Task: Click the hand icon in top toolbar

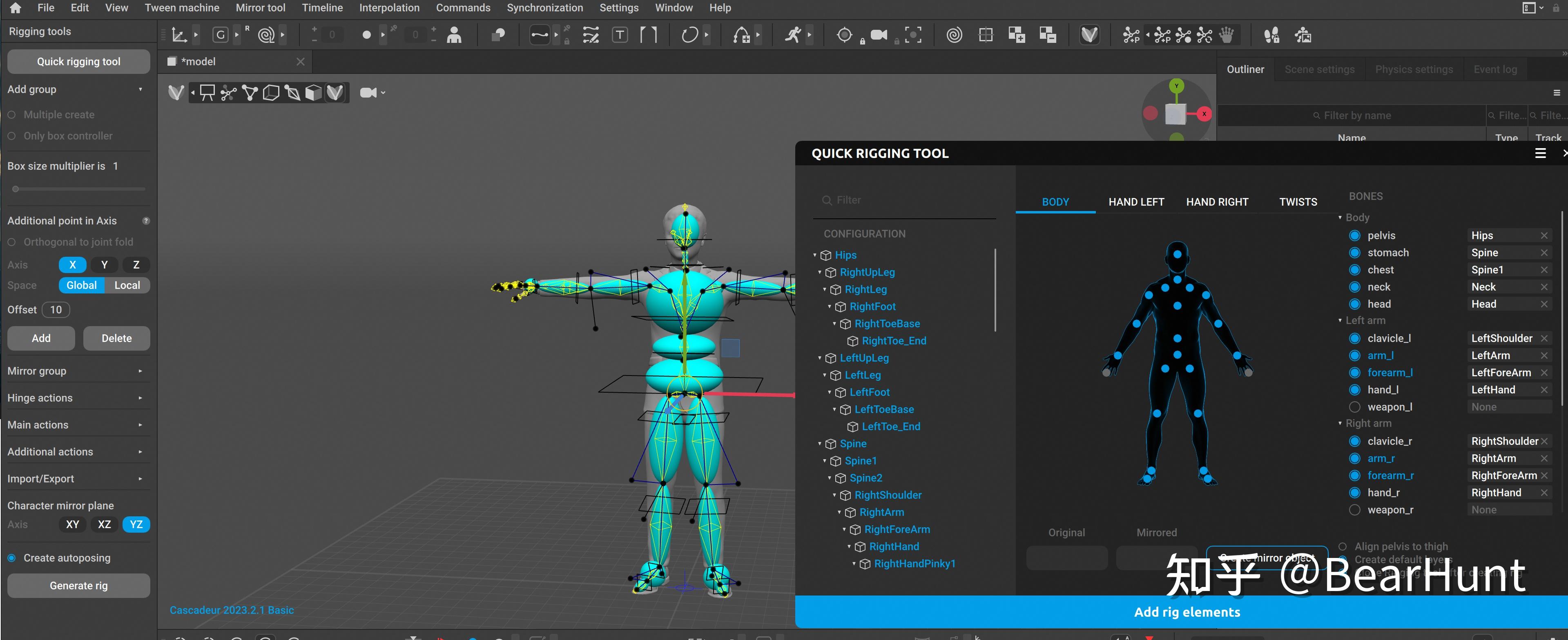Action: (1226, 35)
